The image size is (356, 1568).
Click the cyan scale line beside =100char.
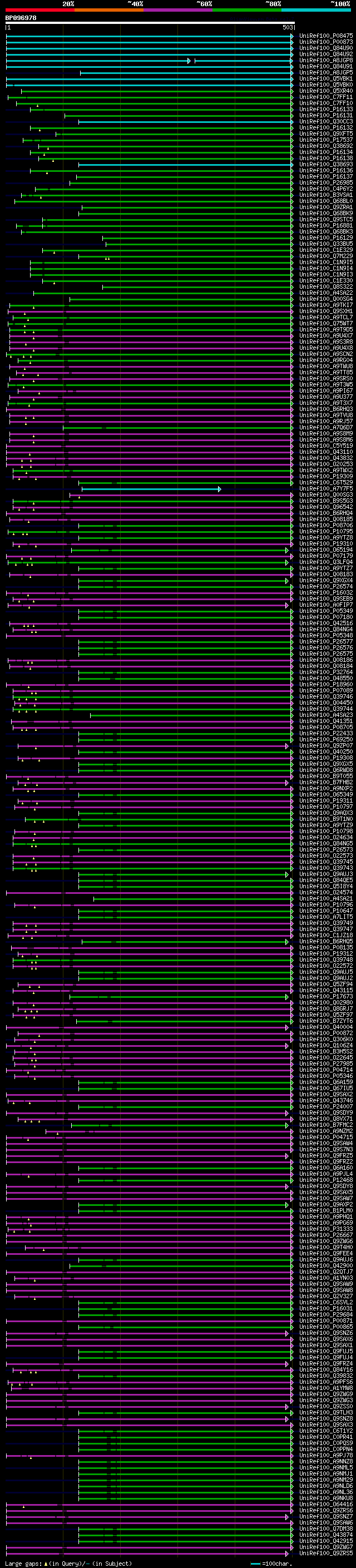point(255,1564)
